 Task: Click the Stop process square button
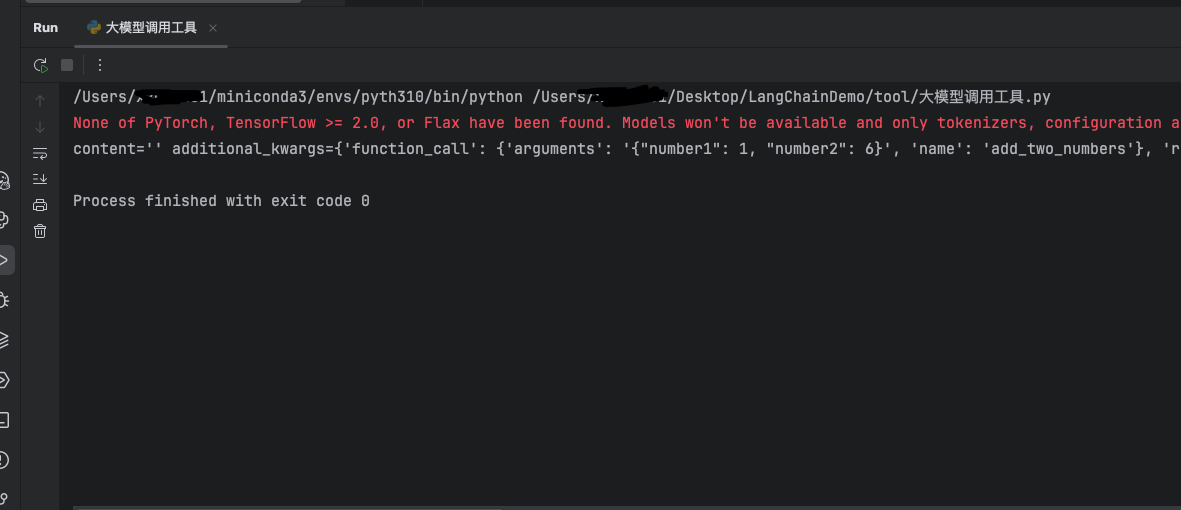[x=67, y=66]
